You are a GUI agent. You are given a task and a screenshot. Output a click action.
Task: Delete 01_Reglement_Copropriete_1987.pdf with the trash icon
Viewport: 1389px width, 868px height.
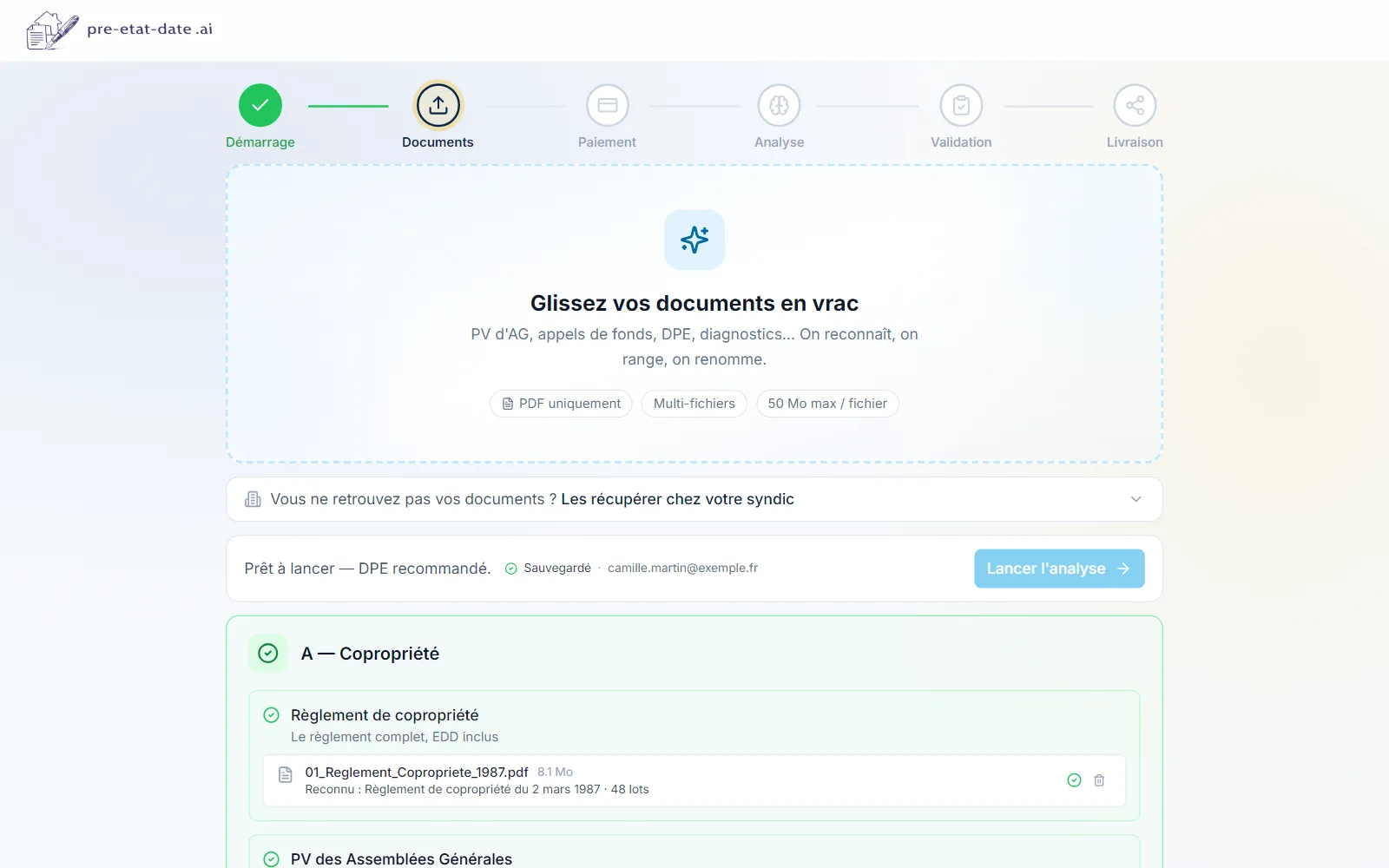(x=1099, y=780)
